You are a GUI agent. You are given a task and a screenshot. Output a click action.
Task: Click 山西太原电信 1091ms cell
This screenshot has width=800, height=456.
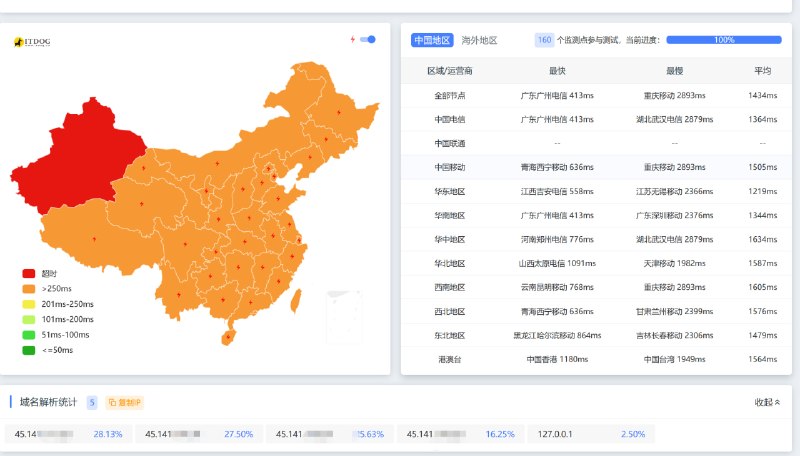[557, 263]
